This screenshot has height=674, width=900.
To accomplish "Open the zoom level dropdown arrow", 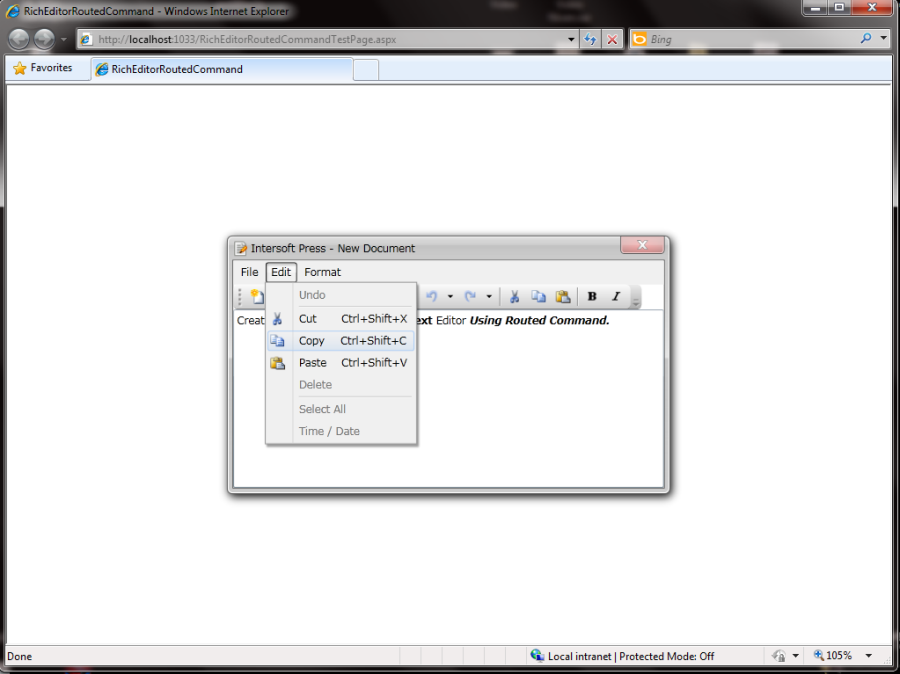I will click(869, 656).
